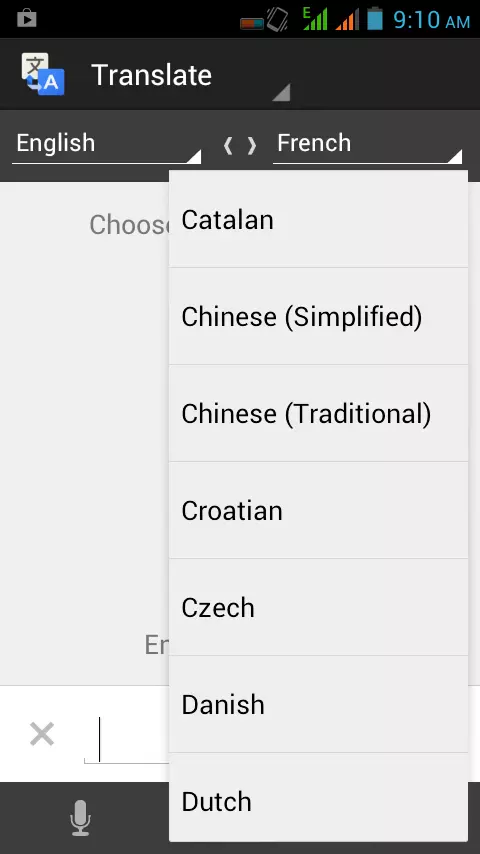Tap the vibrate mode status icon
The width and height of the screenshot is (480, 854).
(277, 19)
